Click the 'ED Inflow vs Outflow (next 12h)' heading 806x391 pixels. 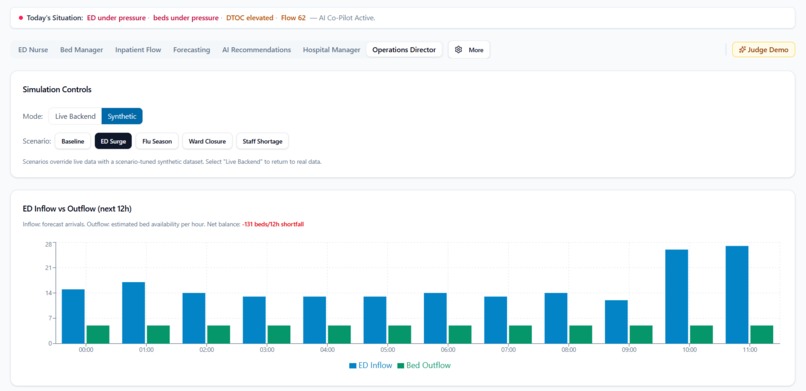click(x=78, y=208)
